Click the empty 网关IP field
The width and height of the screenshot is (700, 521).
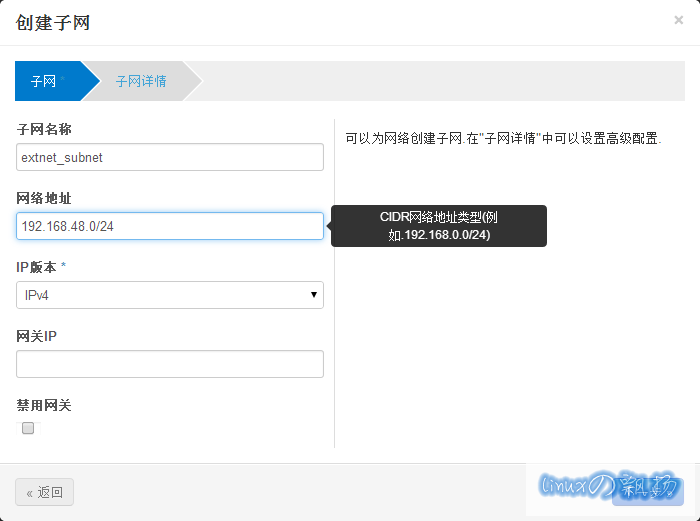coord(170,364)
